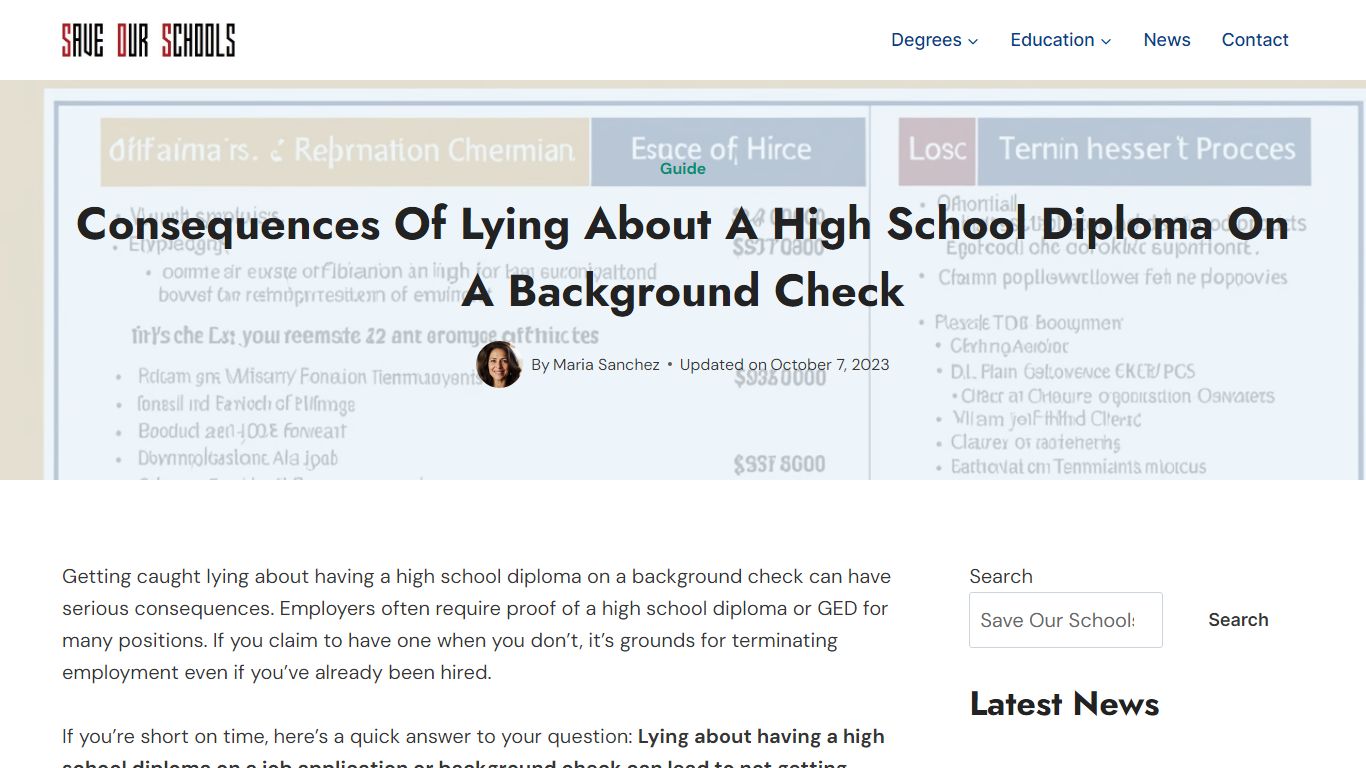Screen dimensions: 1366x768
Task: Expand the Degrees dropdown chevron
Action: (x=973, y=41)
